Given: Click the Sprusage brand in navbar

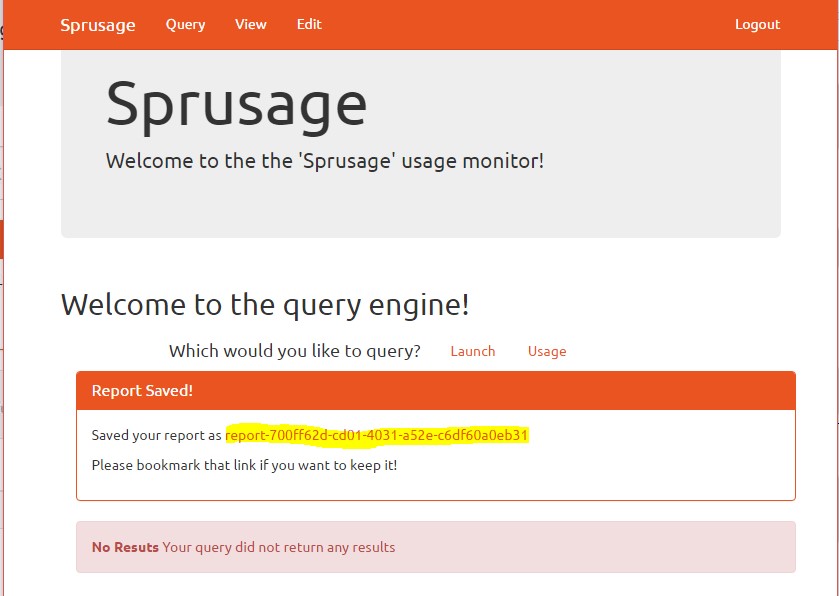Looking at the screenshot, I should point(97,25).
